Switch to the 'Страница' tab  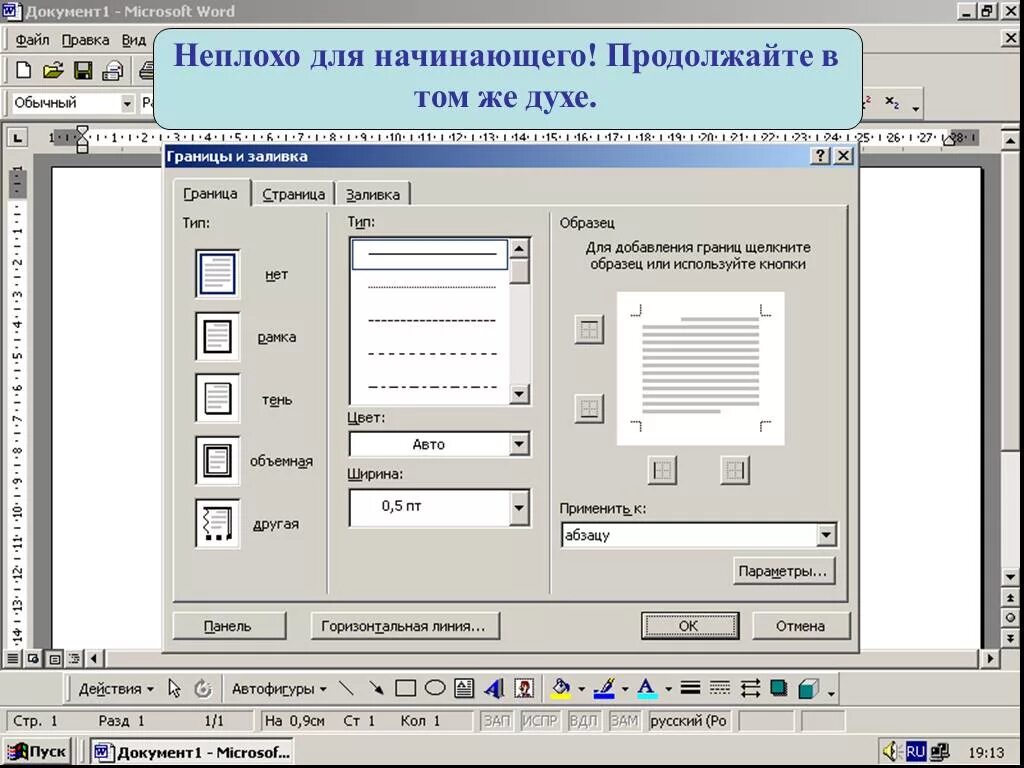293,194
